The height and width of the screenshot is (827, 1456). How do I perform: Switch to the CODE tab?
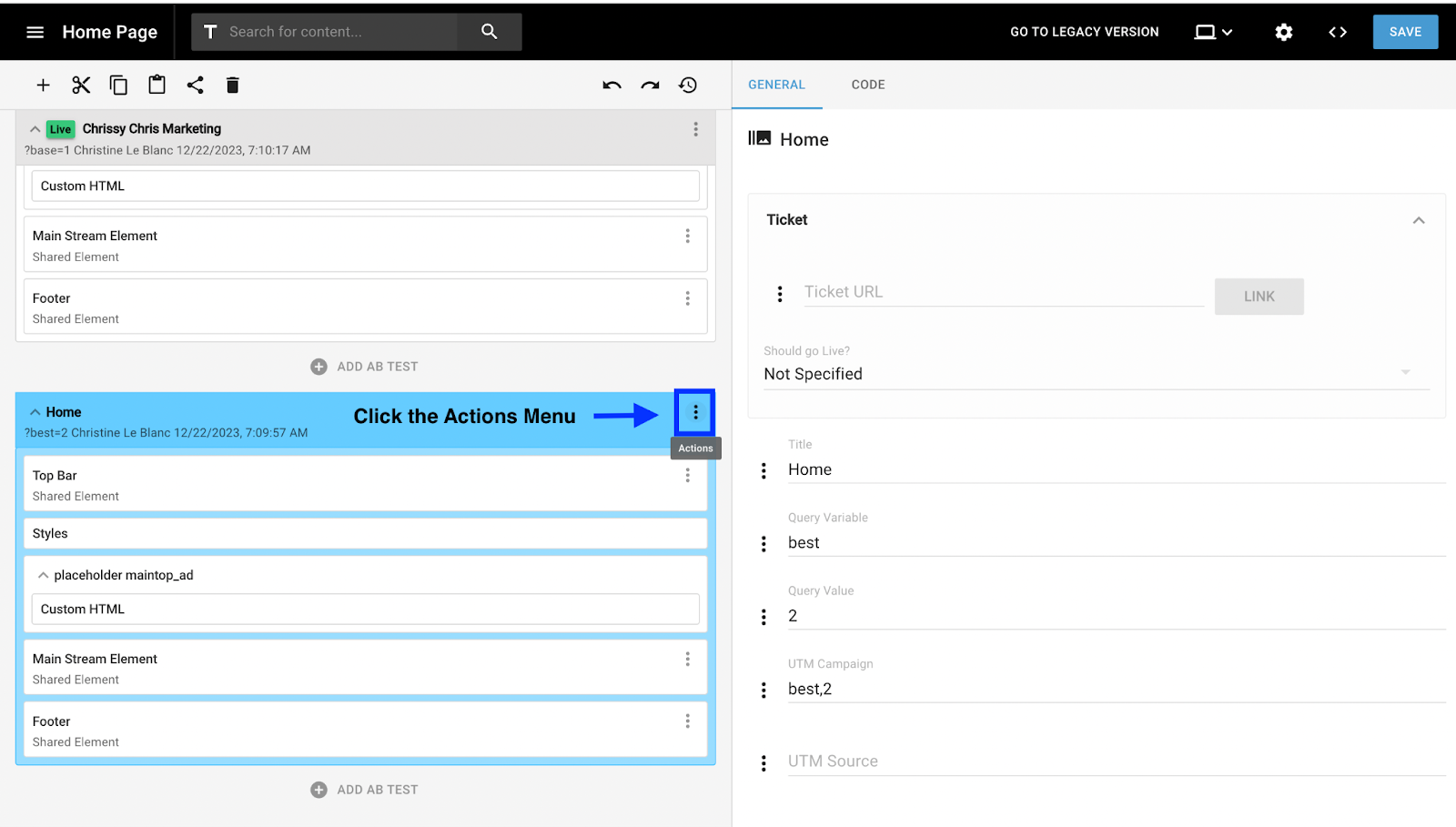click(867, 84)
